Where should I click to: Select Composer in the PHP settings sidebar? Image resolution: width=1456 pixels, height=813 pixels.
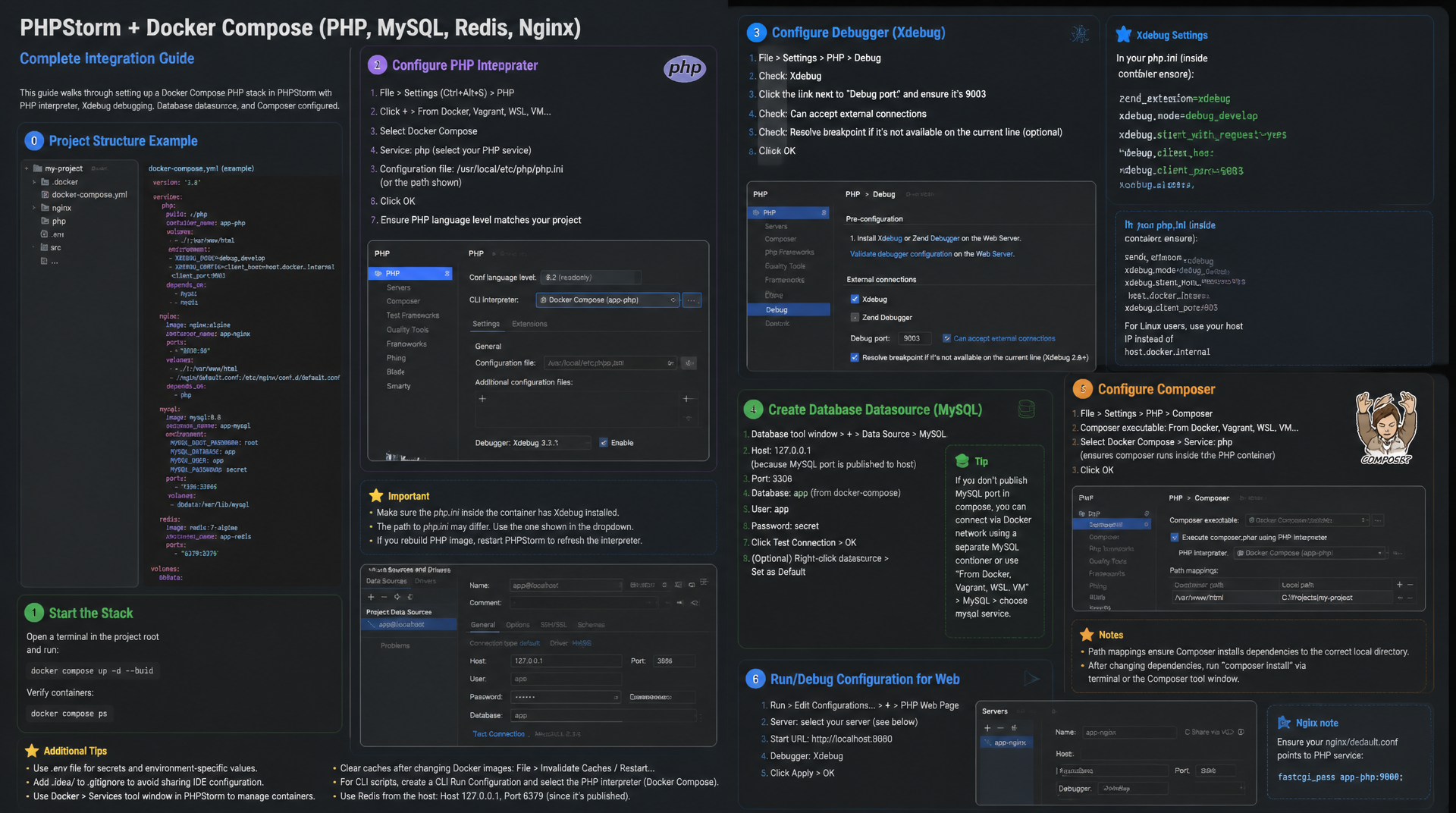[403, 301]
